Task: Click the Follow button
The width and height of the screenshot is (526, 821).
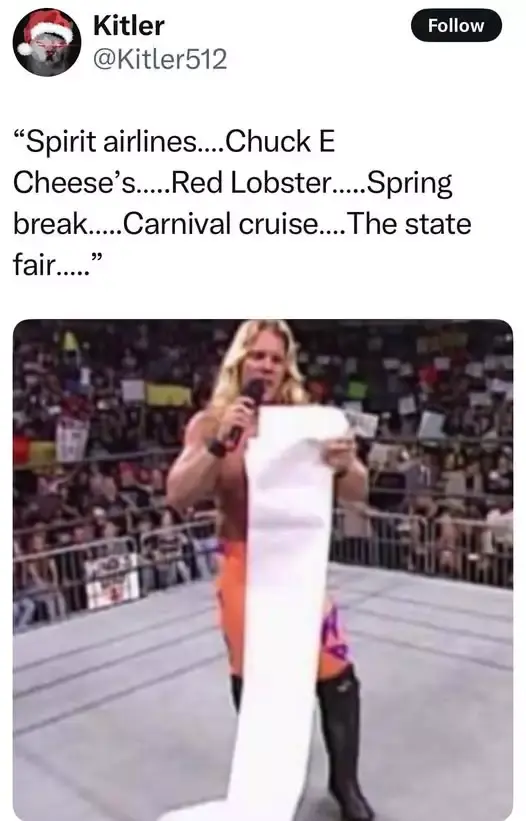Action: click(x=456, y=25)
